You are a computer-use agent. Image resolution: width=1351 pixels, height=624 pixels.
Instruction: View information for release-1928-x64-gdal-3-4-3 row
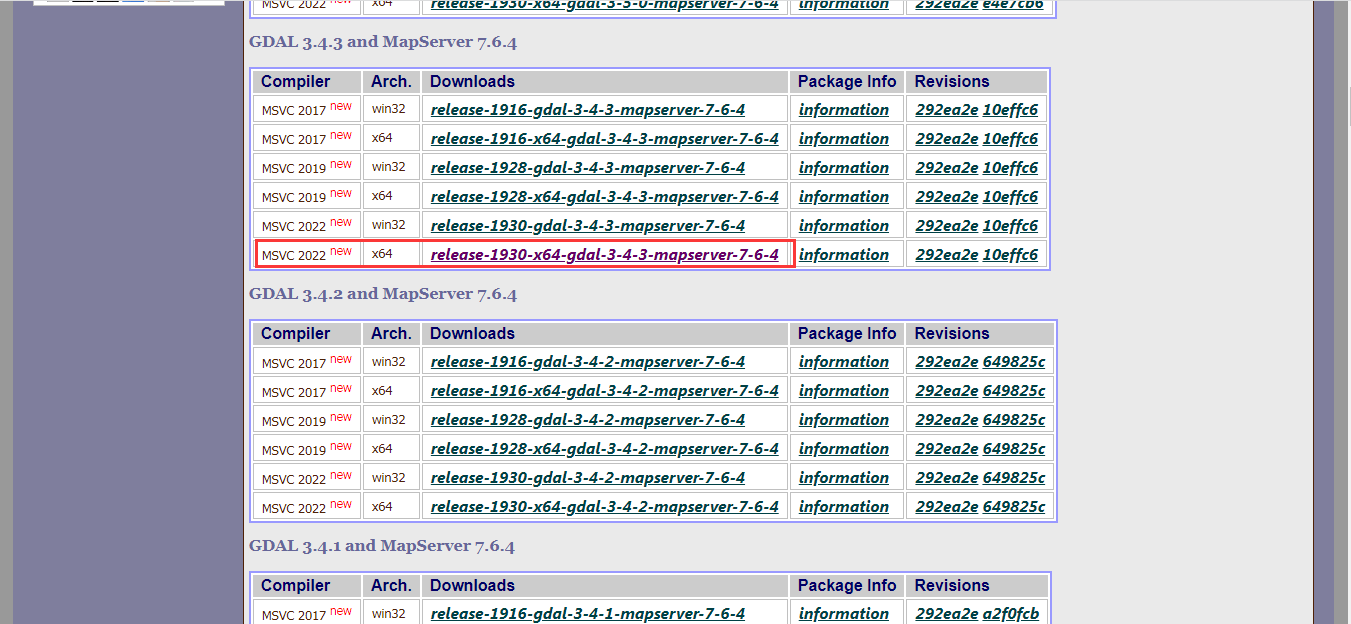[x=844, y=197]
